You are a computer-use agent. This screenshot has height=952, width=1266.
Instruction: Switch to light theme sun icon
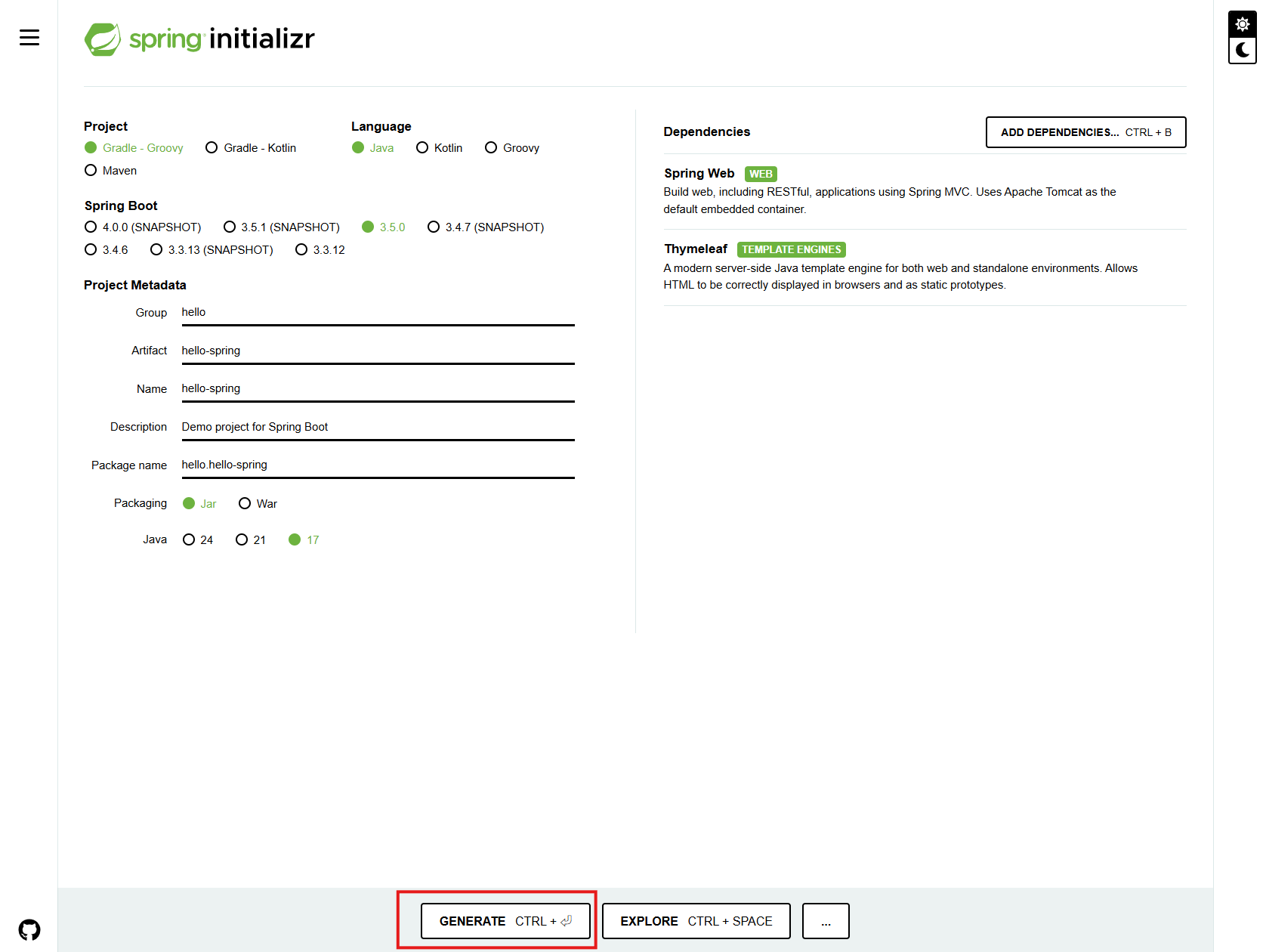[1242, 24]
